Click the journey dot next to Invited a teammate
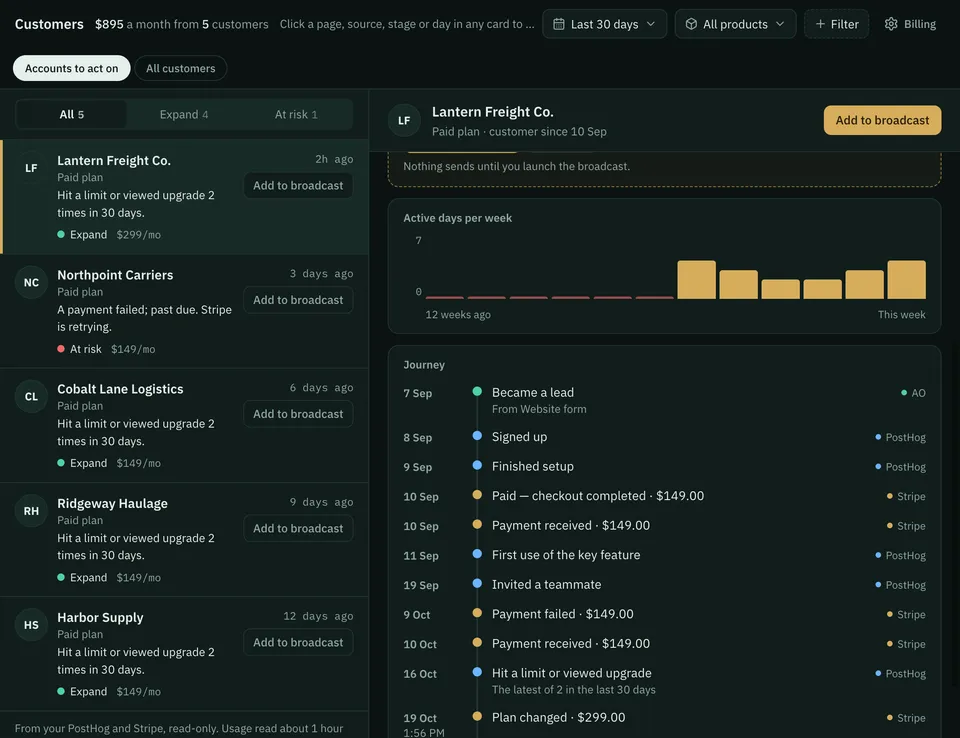This screenshot has width=960, height=738. [477, 583]
